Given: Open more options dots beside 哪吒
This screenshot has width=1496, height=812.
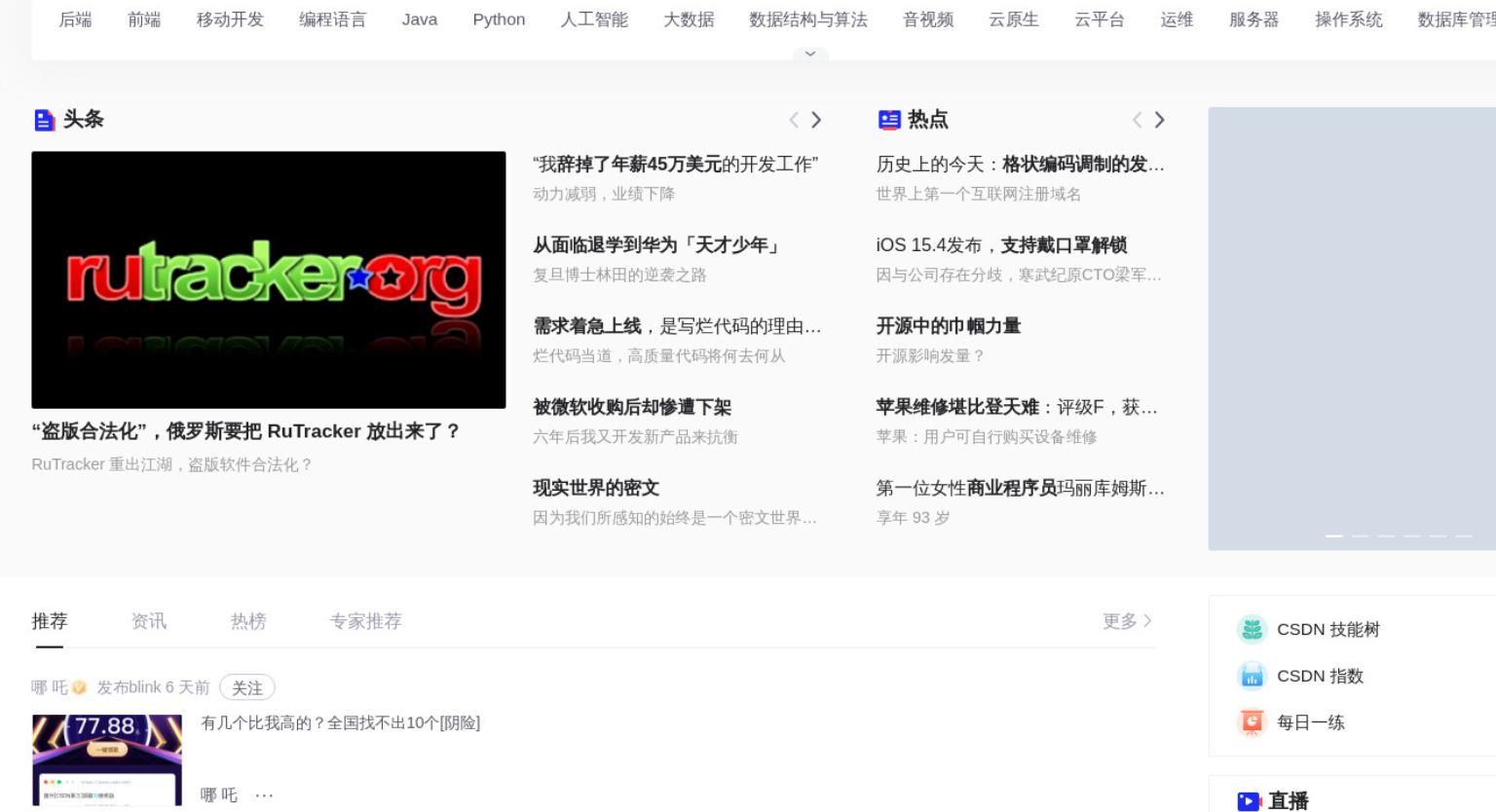Looking at the screenshot, I should click(264, 795).
